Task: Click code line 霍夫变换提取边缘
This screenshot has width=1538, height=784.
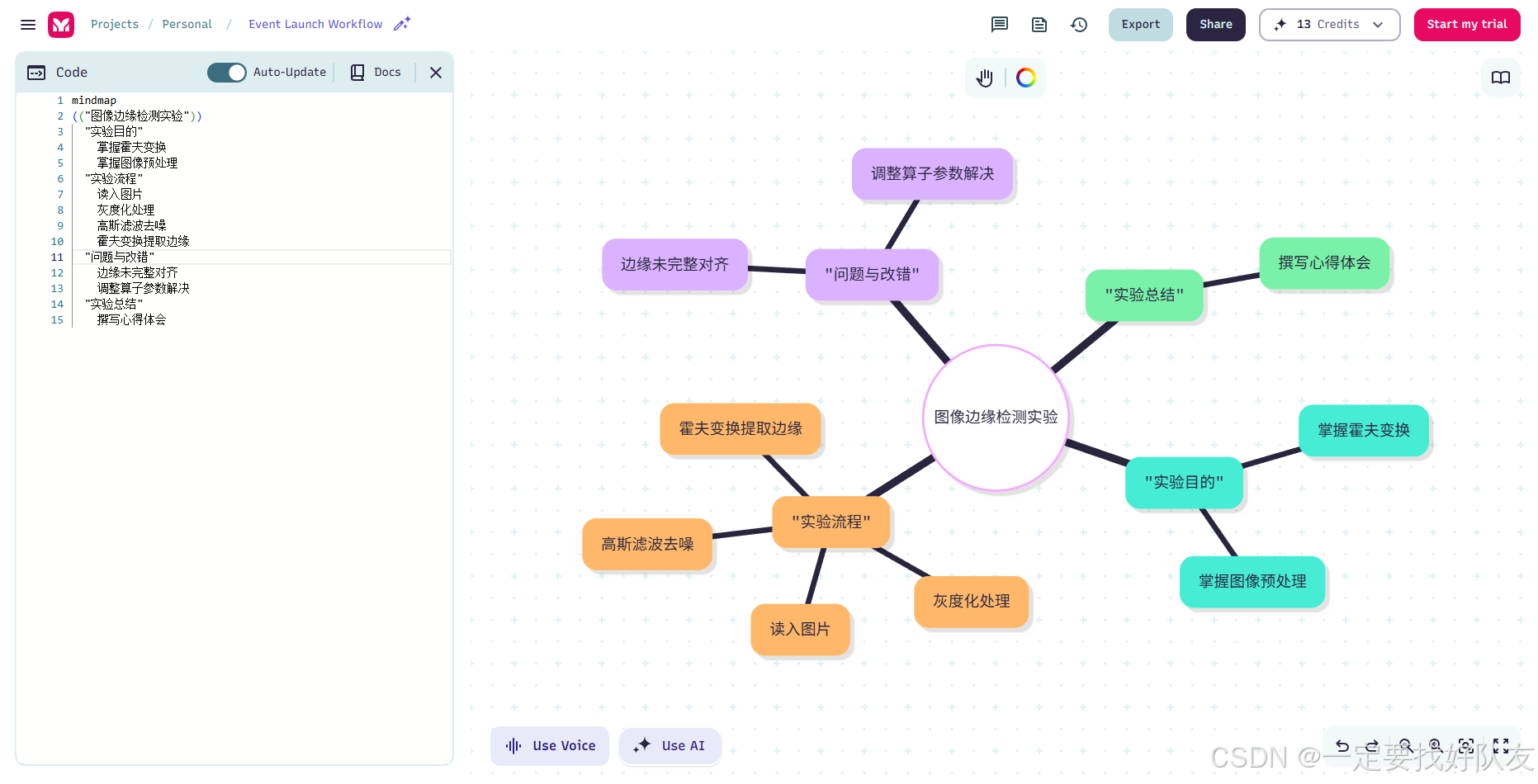Action: (144, 242)
